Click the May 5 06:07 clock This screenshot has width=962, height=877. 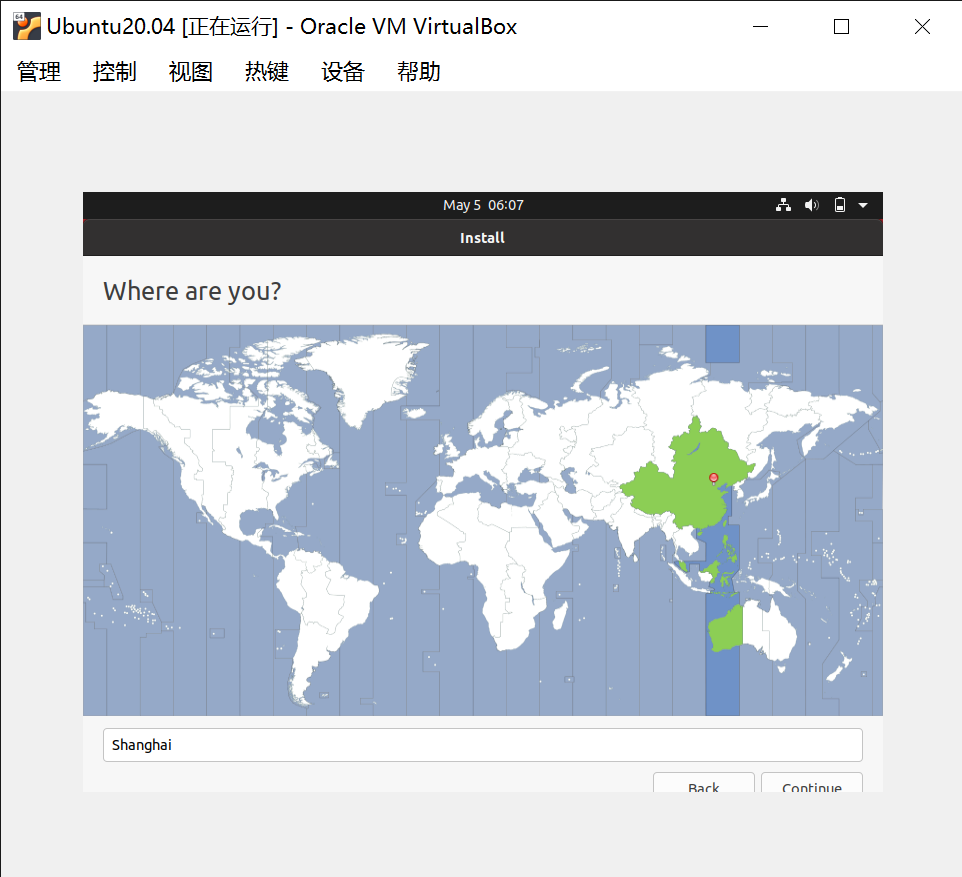coord(483,205)
